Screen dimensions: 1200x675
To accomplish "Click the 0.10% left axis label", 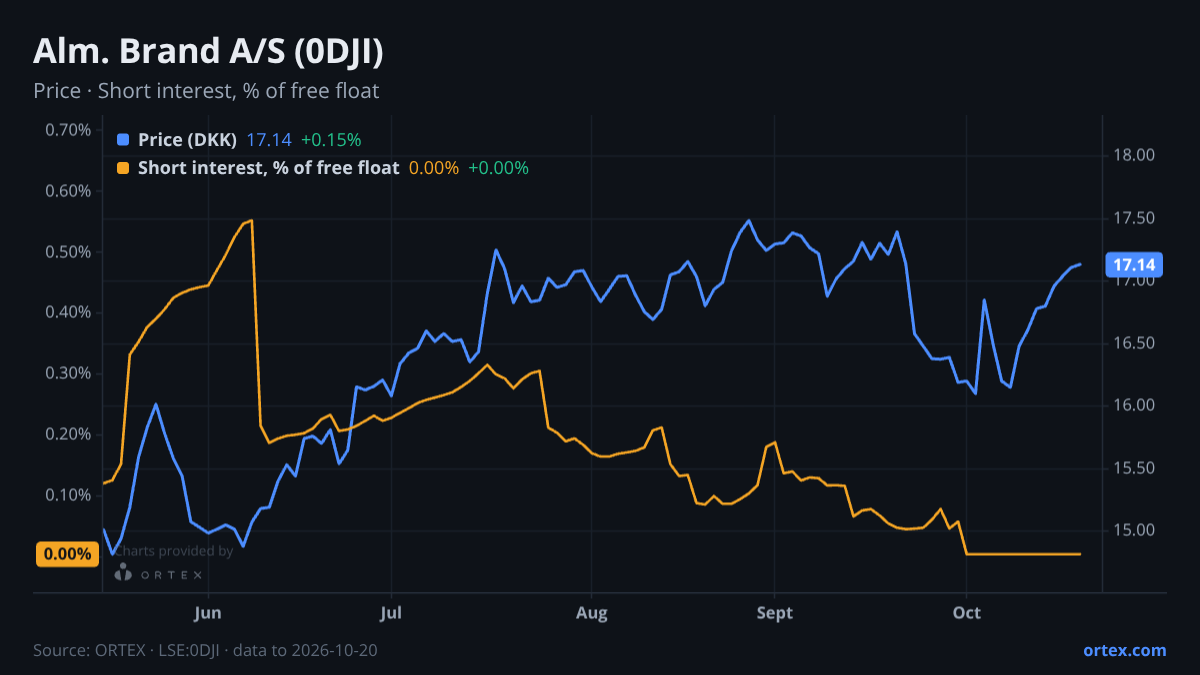I will (68, 495).
